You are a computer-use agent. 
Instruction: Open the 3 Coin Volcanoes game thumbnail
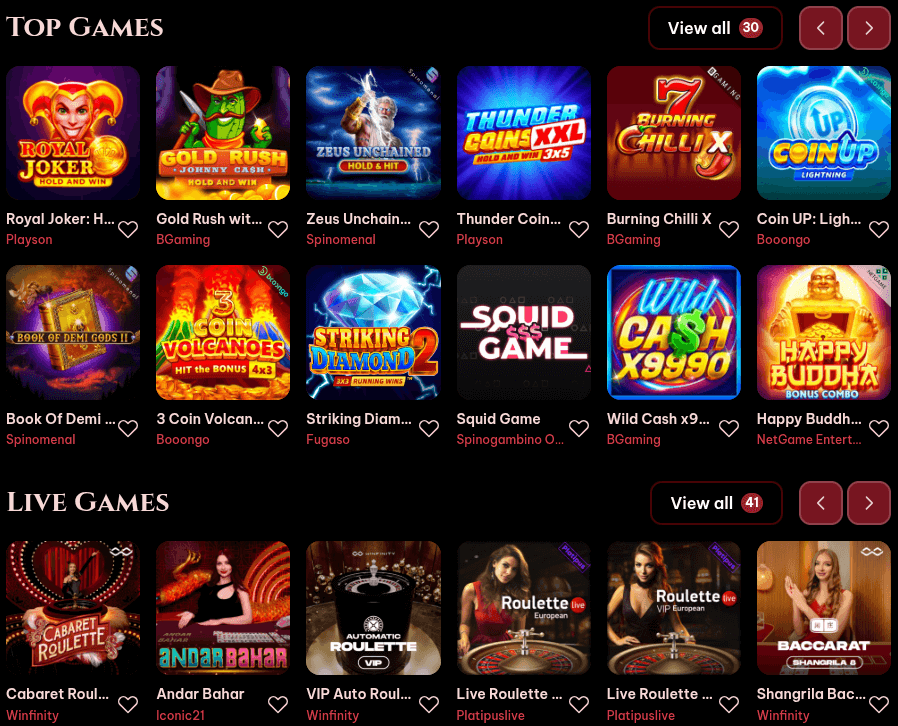click(223, 332)
